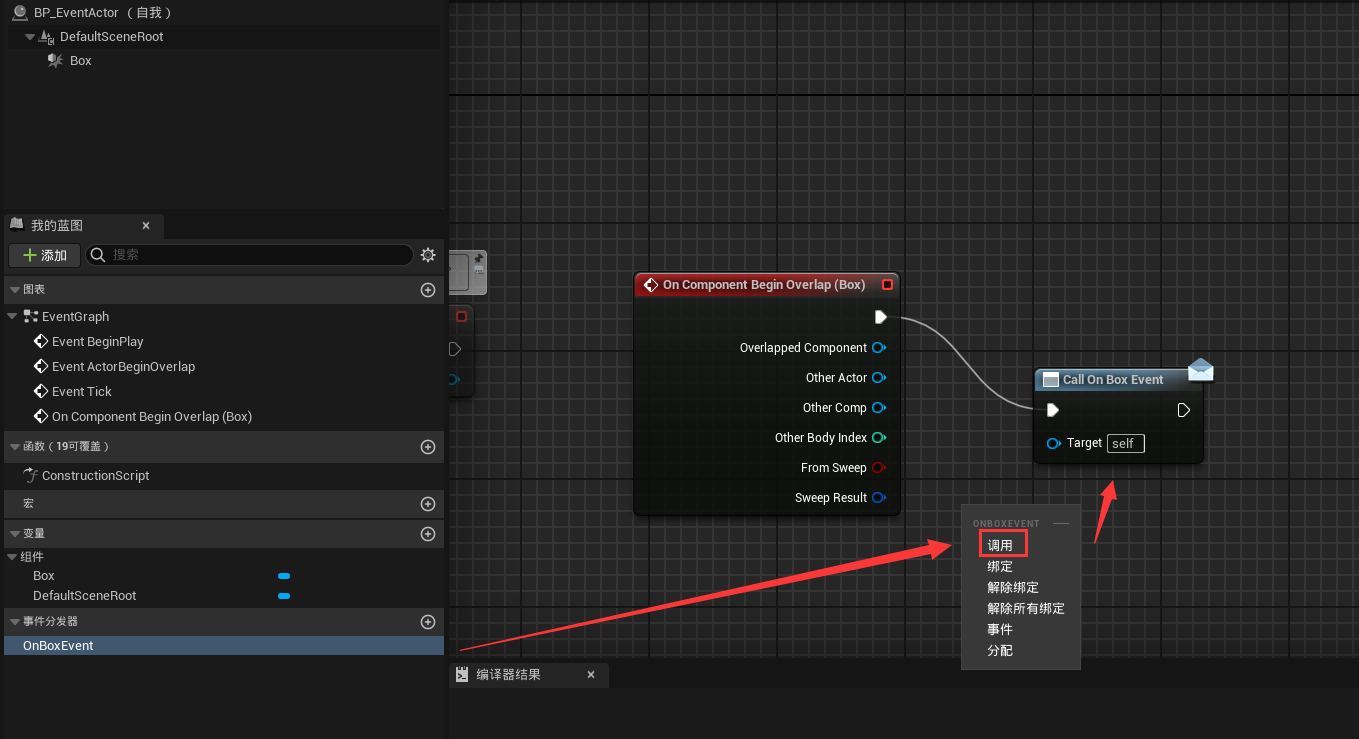Click the 添加 button

click(45, 255)
